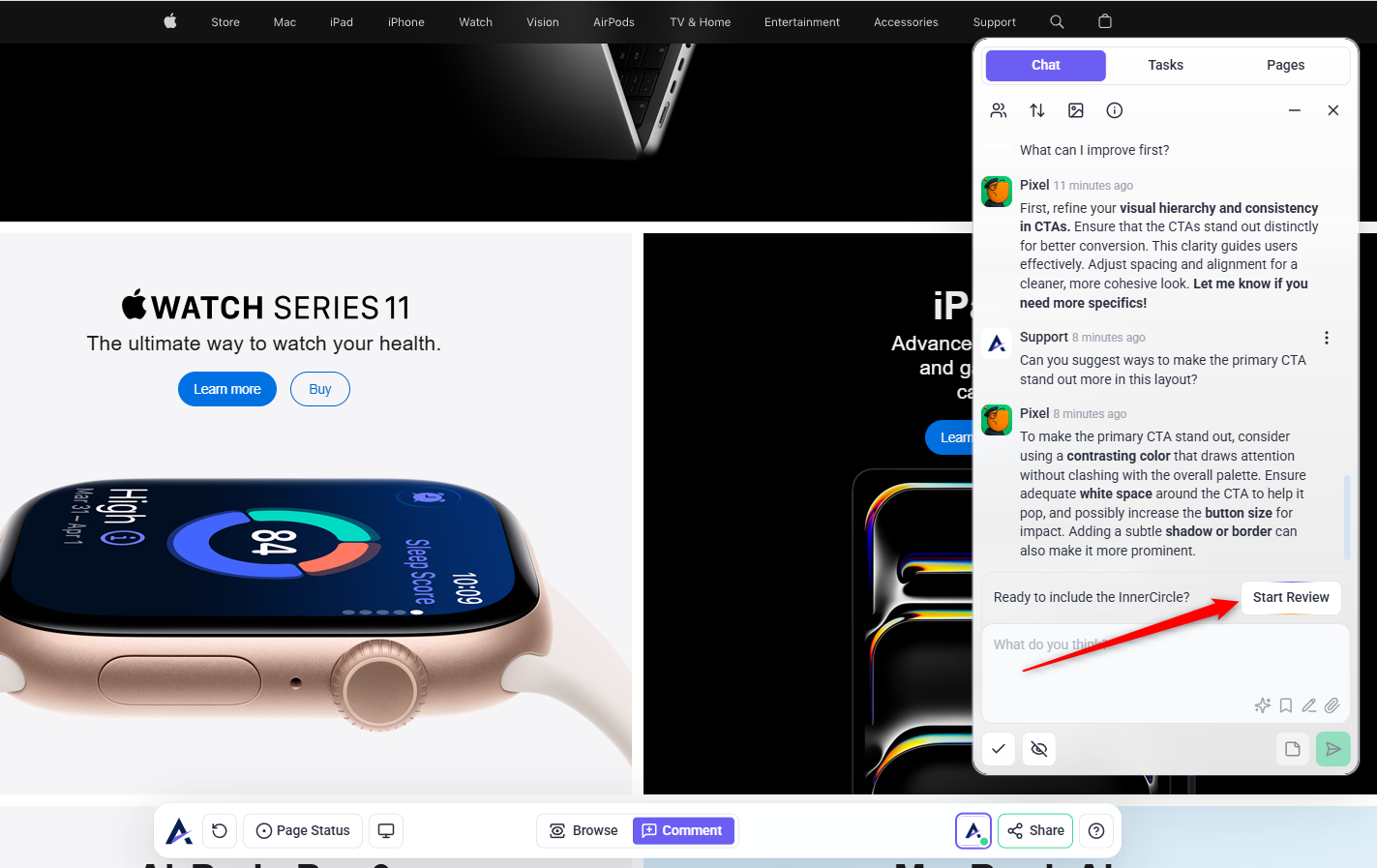
Task: Click the green send message arrow
Action: pos(1333,749)
